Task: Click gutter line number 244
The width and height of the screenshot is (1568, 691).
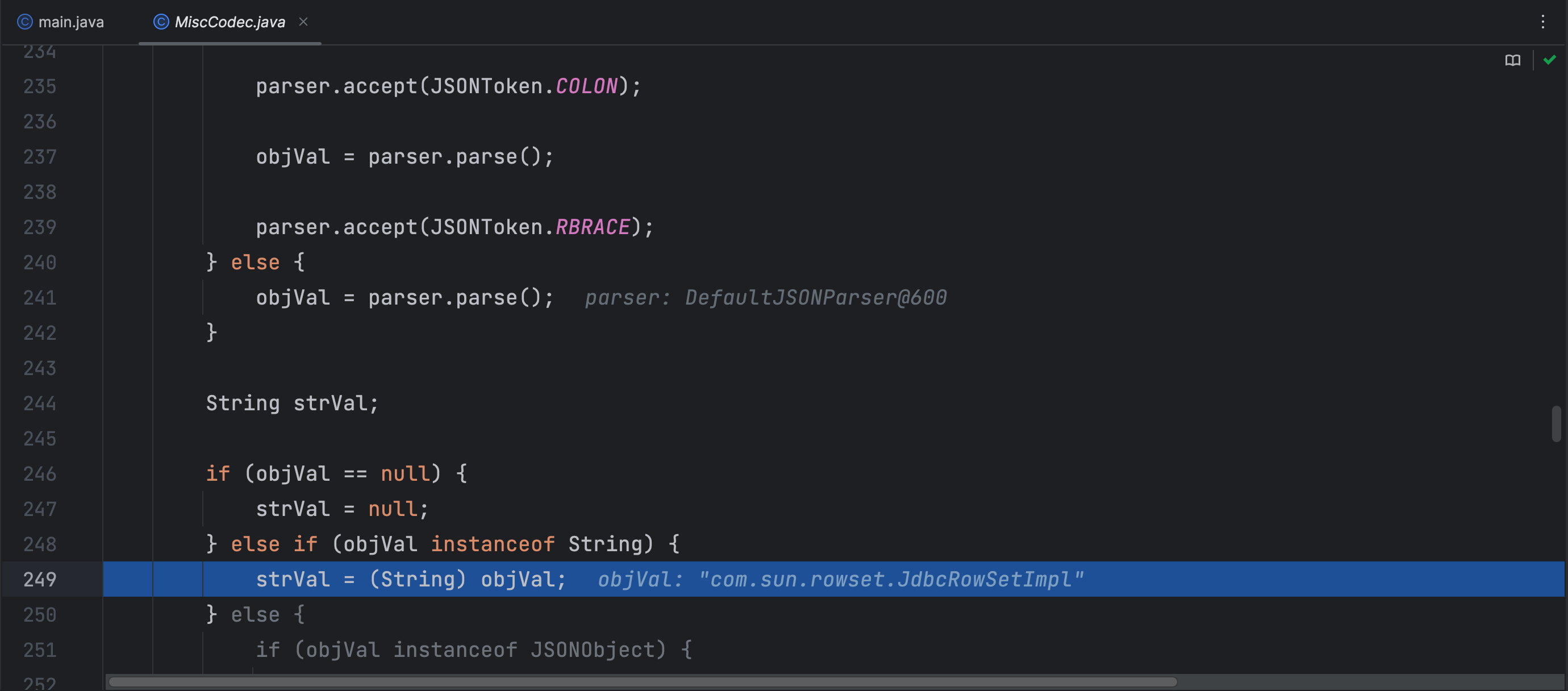Action: pyautogui.click(x=40, y=403)
